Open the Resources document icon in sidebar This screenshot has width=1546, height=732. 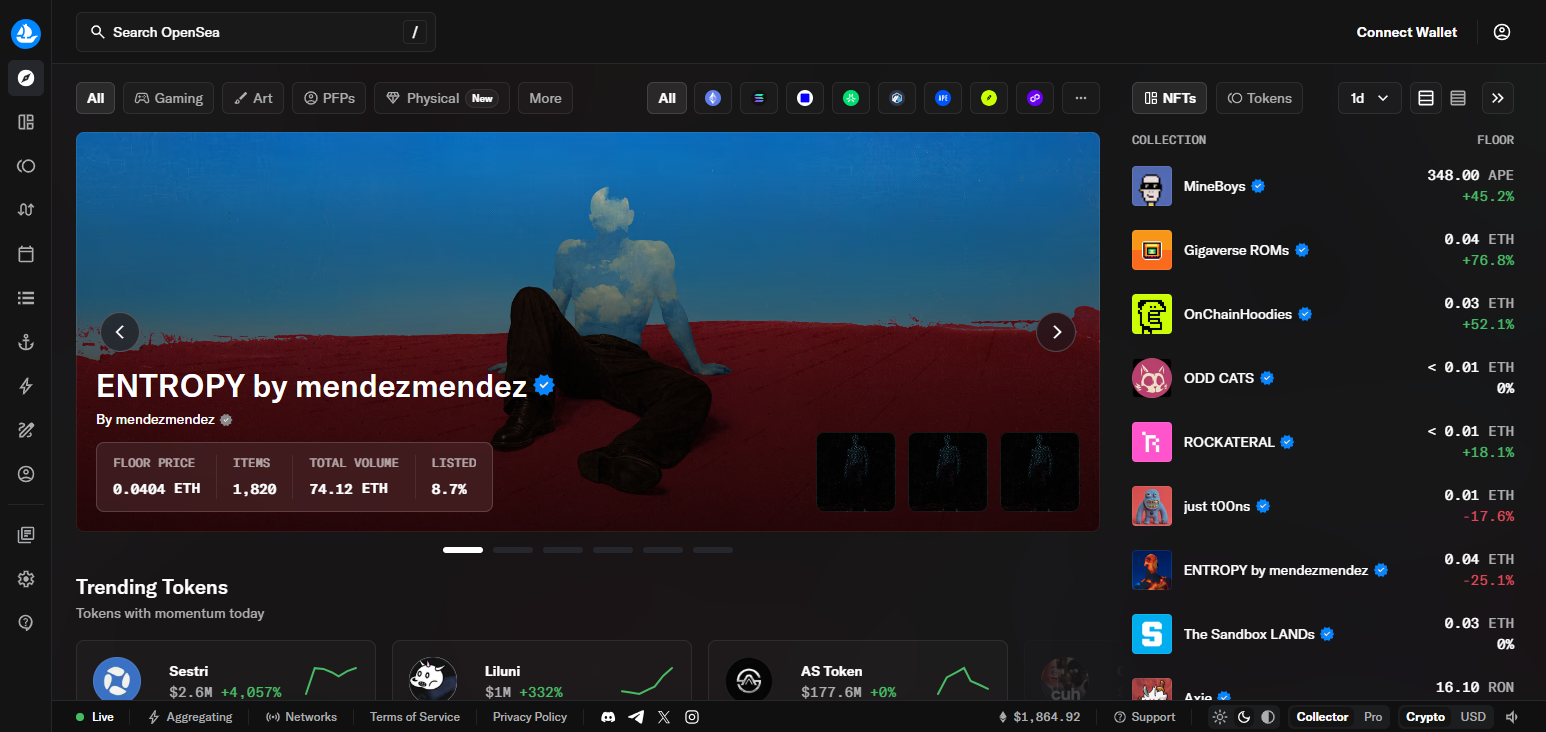tap(26, 535)
